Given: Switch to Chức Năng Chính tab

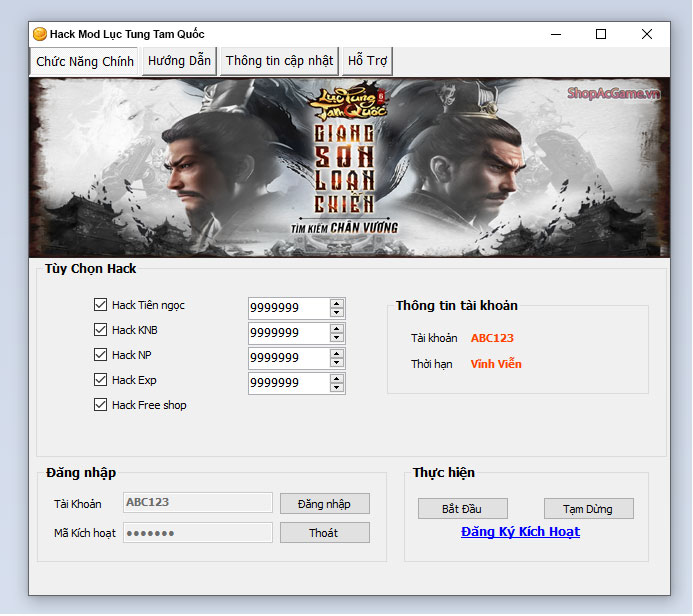Looking at the screenshot, I should click(84, 61).
